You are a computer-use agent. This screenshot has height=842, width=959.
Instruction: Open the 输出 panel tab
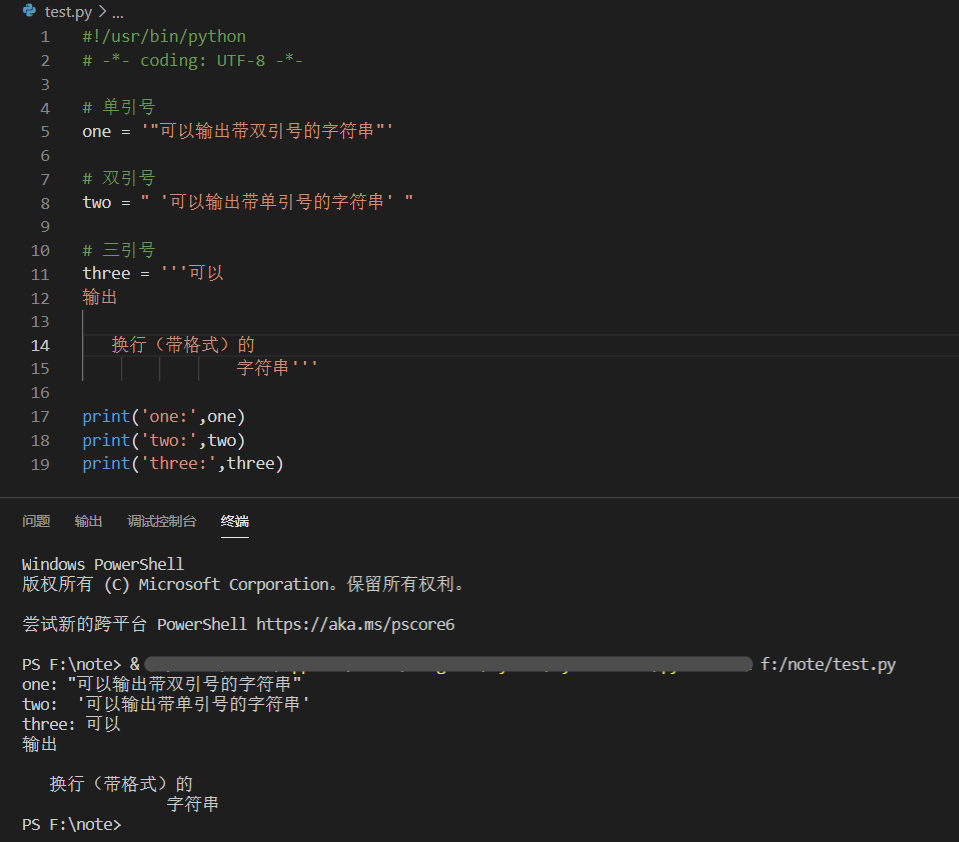(88, 521)
